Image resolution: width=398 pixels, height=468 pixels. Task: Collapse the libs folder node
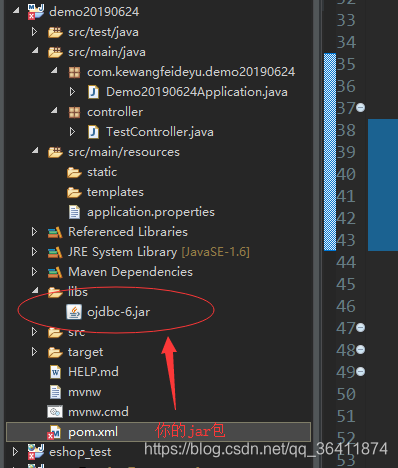click(35, 291)
